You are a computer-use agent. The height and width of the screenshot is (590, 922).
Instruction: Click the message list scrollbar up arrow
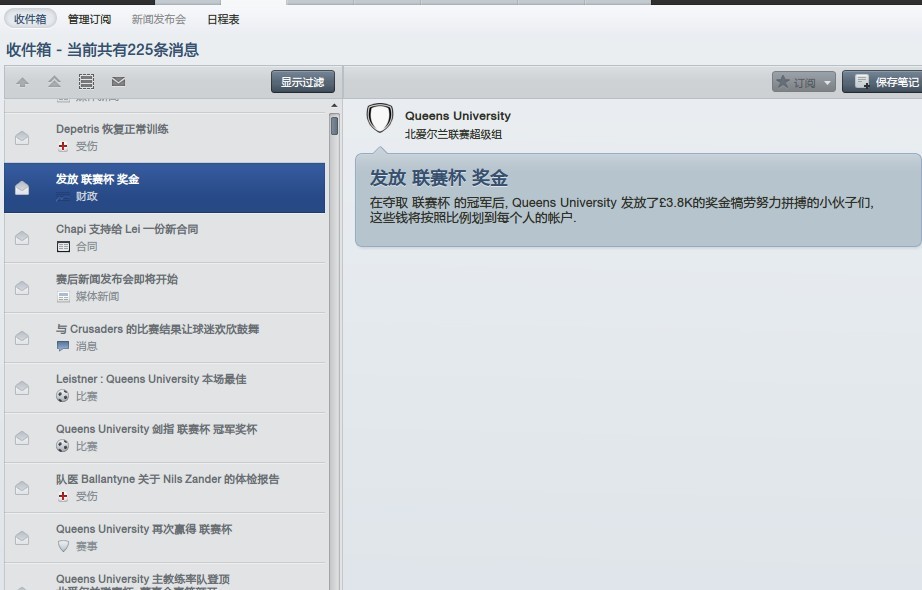[x=334, y=106]
